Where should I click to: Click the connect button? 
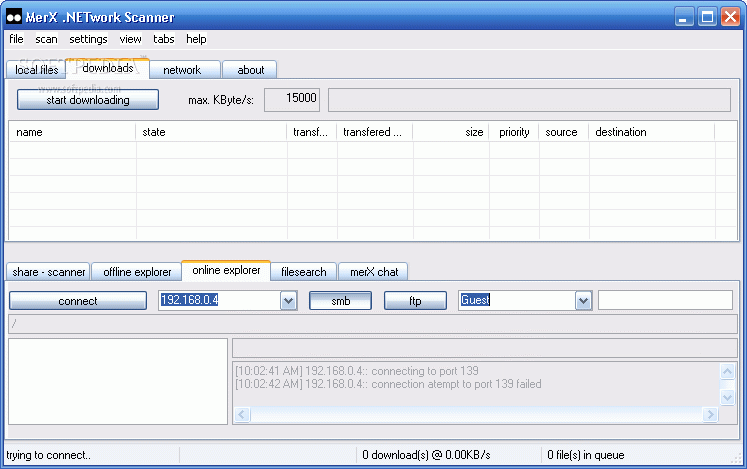click(78, 301)
